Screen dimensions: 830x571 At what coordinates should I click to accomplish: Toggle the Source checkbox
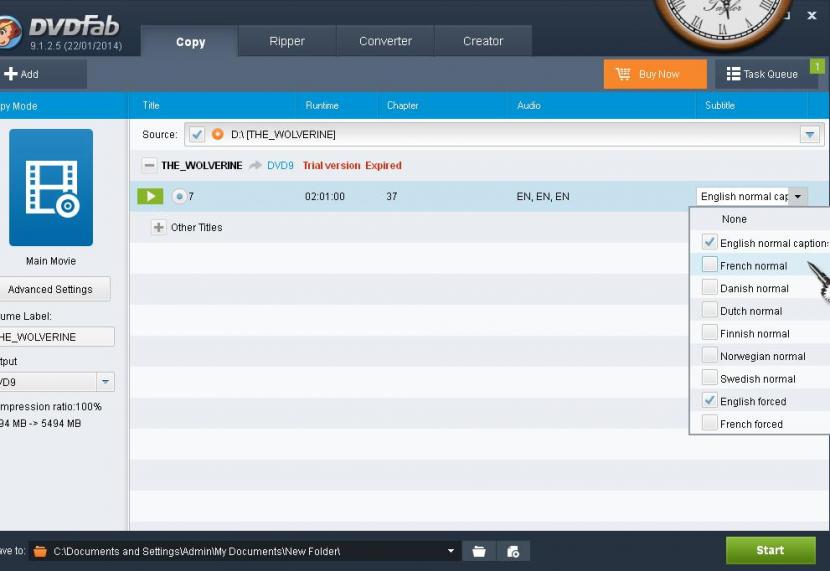[196, 134]
